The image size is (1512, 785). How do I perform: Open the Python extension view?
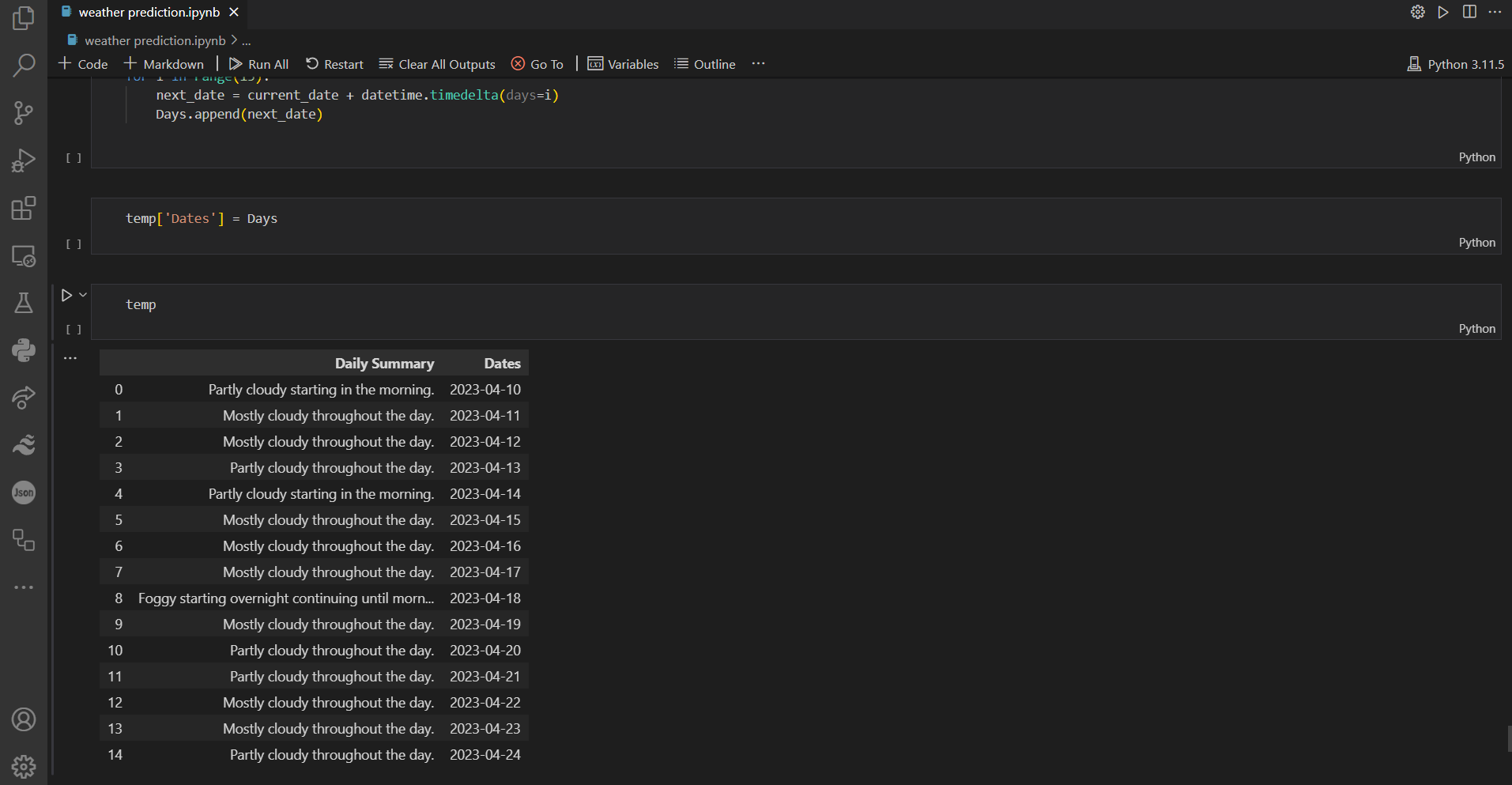[24, 350]
